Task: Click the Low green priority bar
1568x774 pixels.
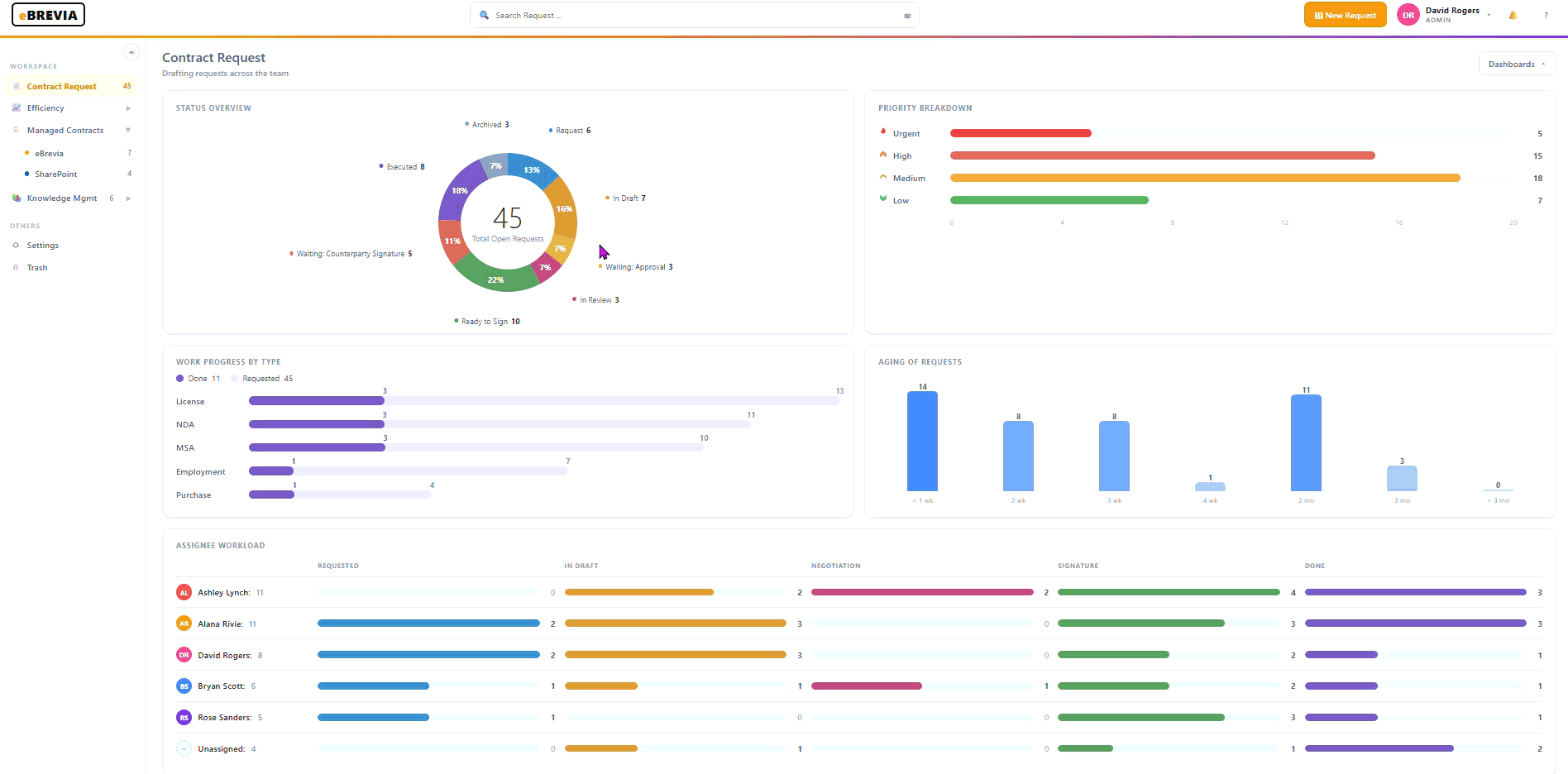Action: coord(1049,200)
